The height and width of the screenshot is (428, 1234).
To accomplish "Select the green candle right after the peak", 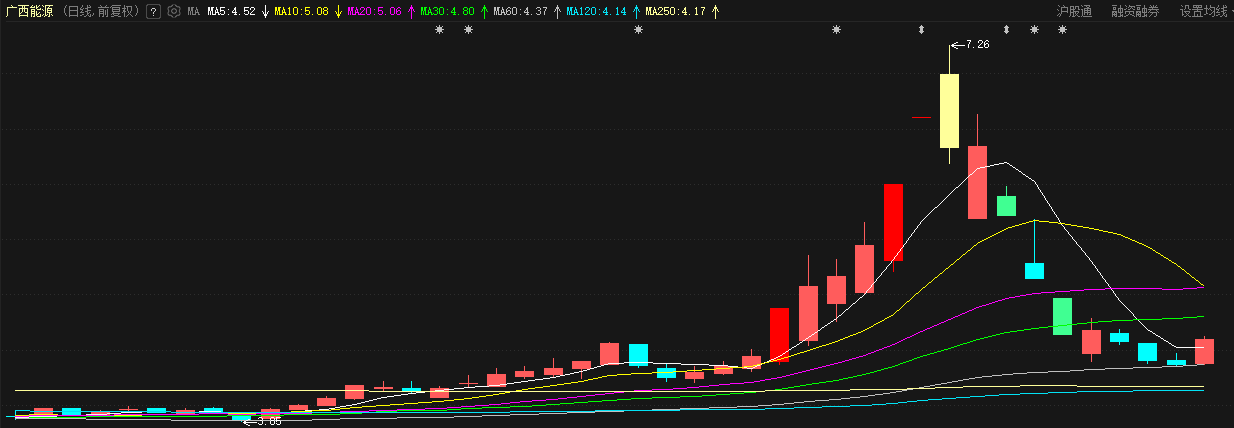I will click(x=1006, y=206).
